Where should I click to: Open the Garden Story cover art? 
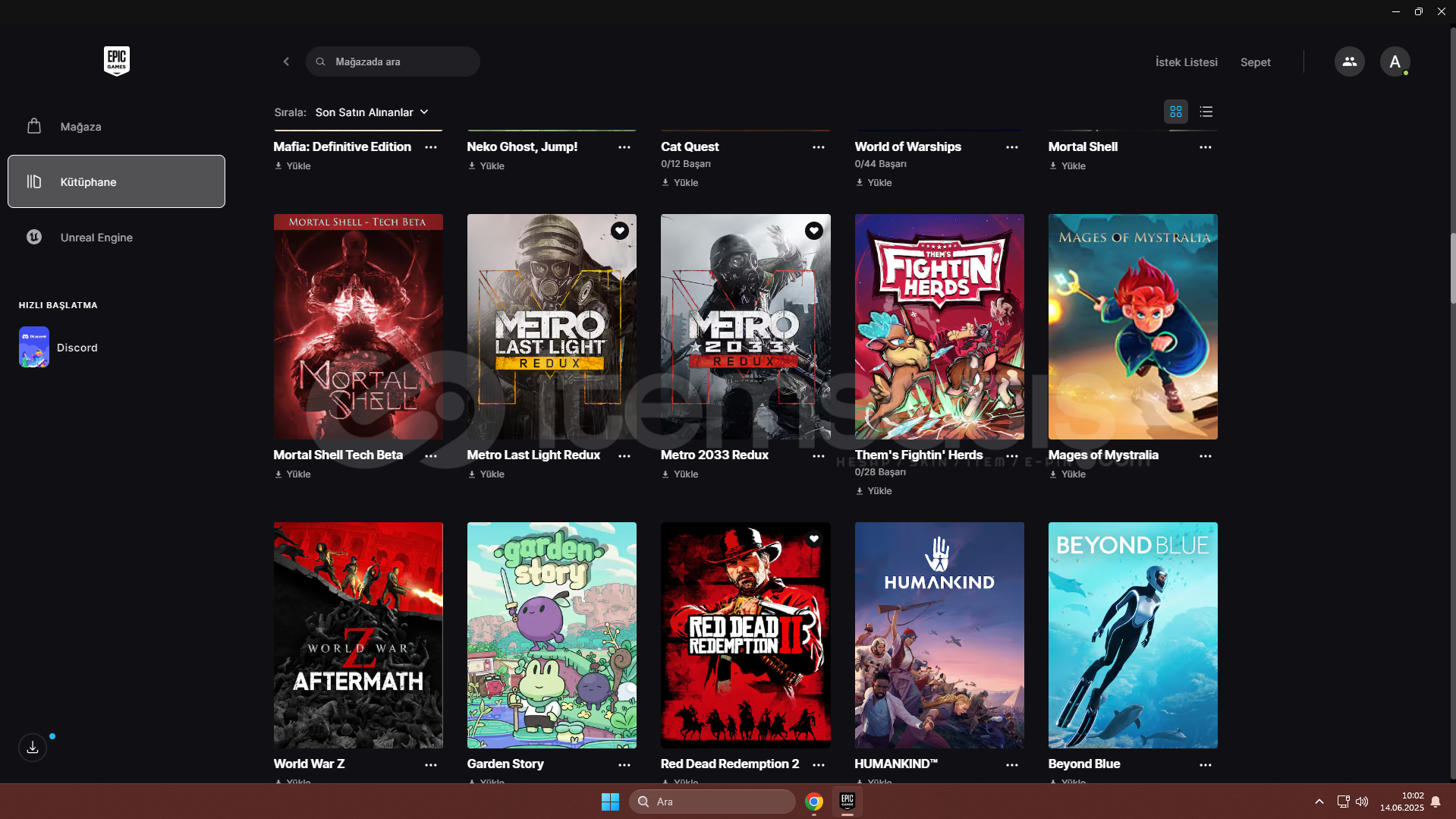(x=552, y=635)
